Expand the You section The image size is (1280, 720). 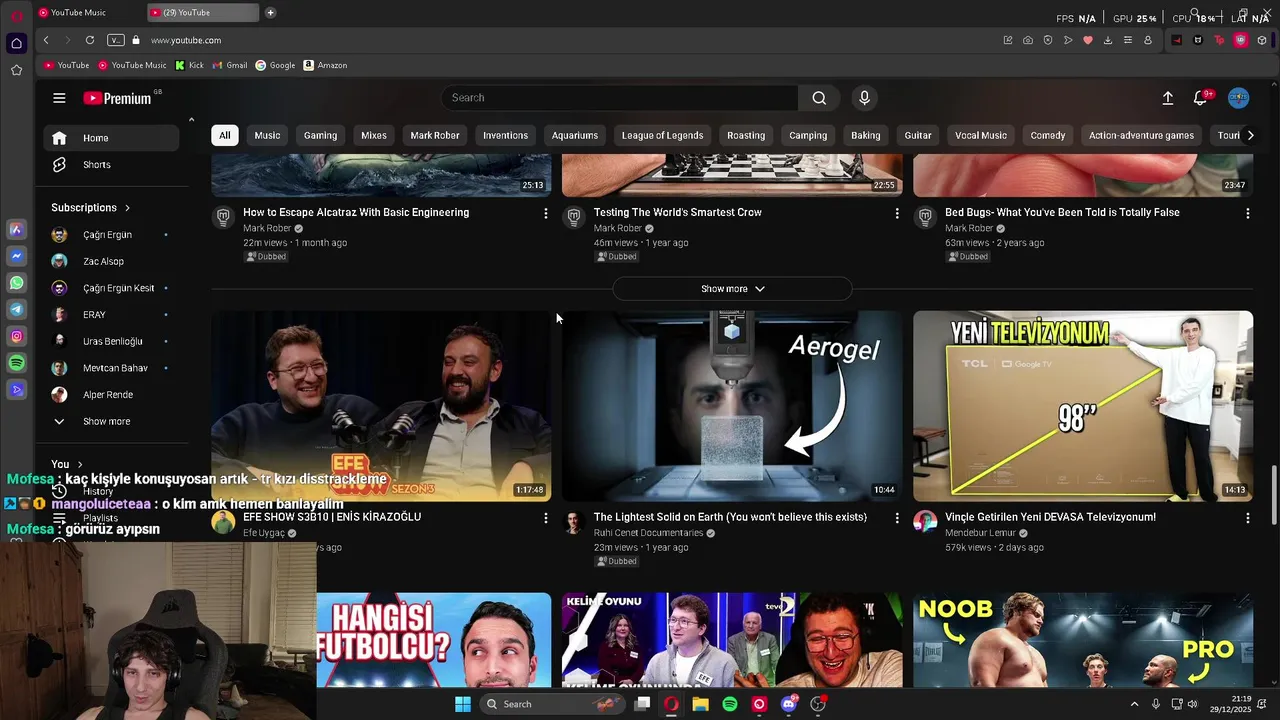67,464
